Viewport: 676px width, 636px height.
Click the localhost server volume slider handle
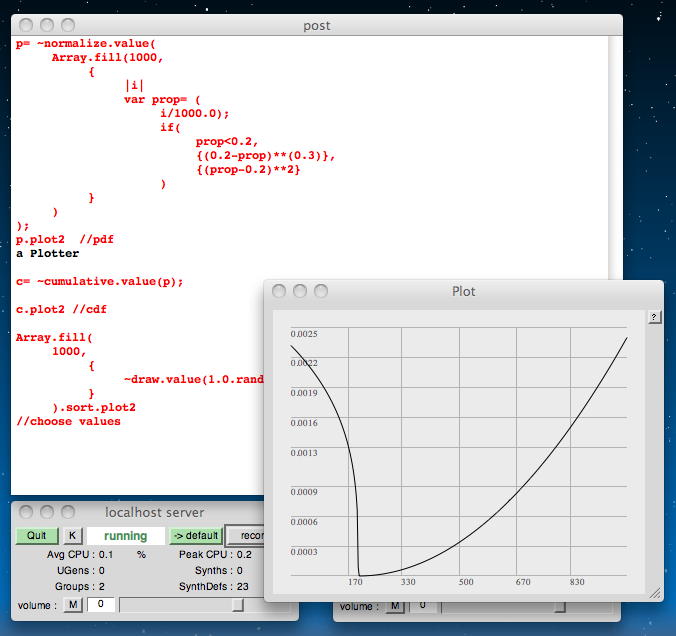pyautogui.click(x=237, y=604)
